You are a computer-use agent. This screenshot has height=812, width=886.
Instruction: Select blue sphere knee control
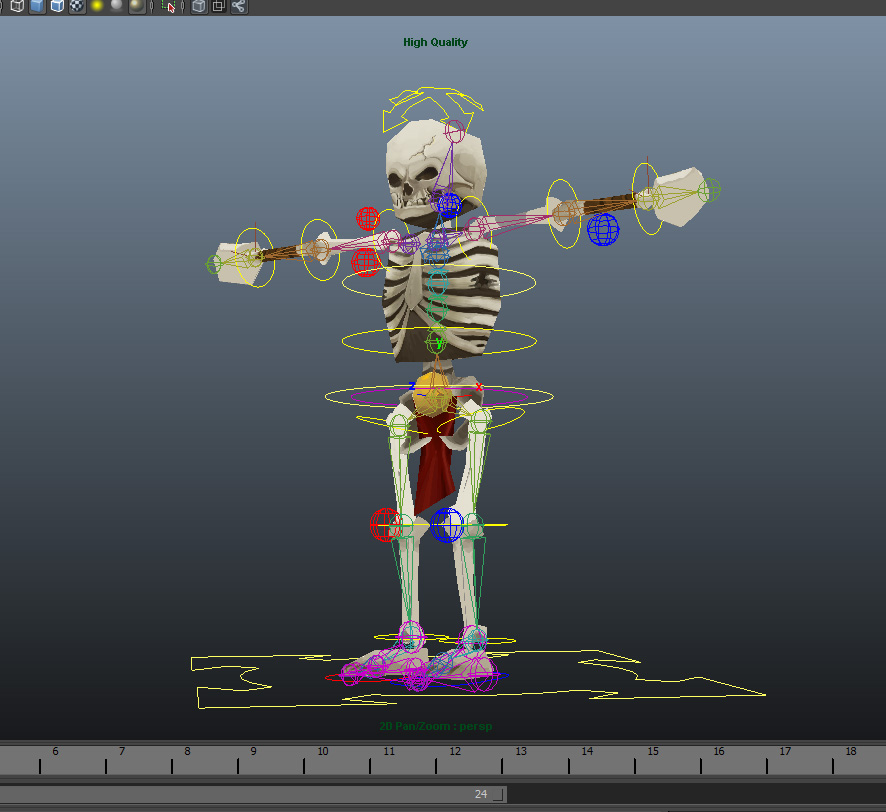447,525
